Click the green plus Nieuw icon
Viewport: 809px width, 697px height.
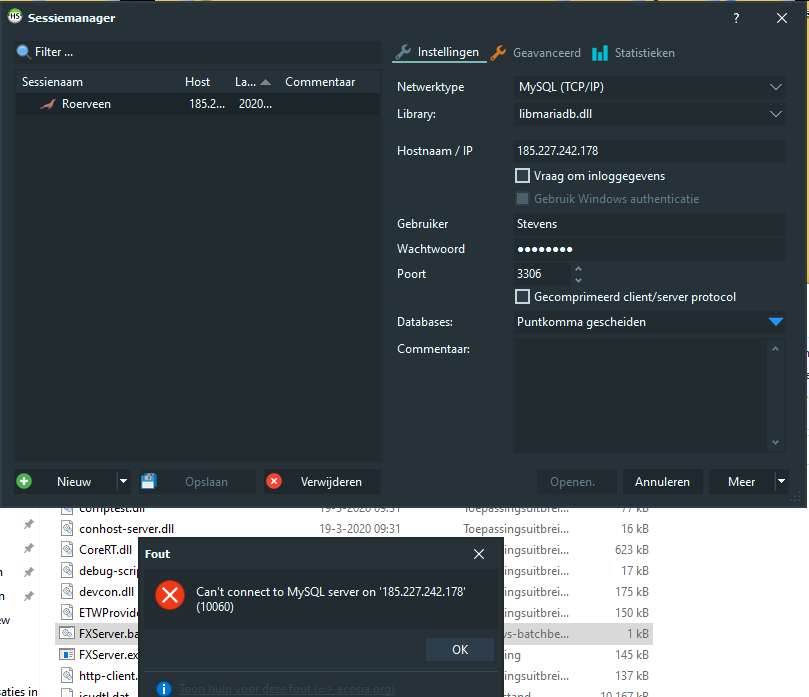24,482
